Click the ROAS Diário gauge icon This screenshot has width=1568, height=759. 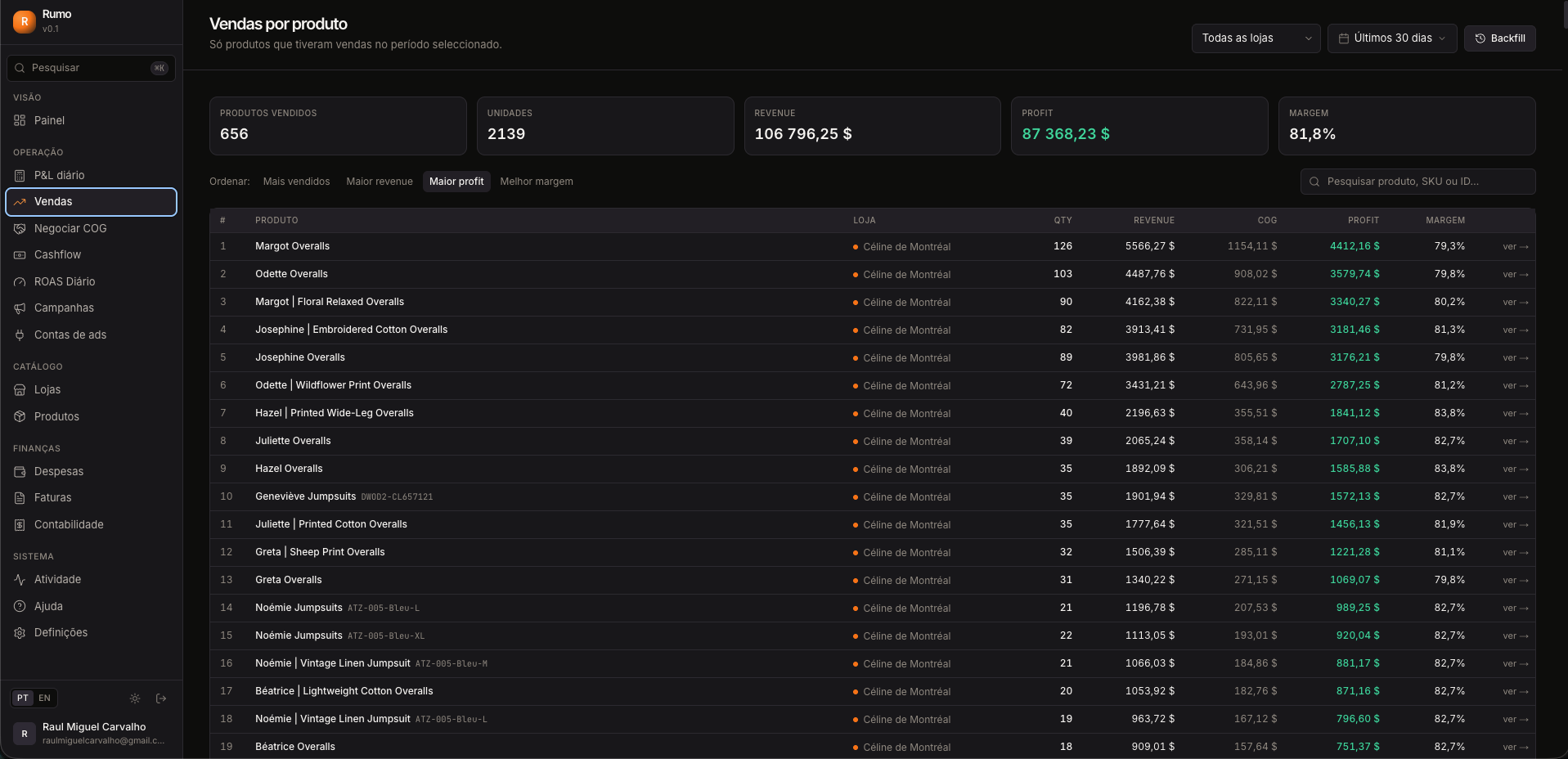tap(20, 281)
